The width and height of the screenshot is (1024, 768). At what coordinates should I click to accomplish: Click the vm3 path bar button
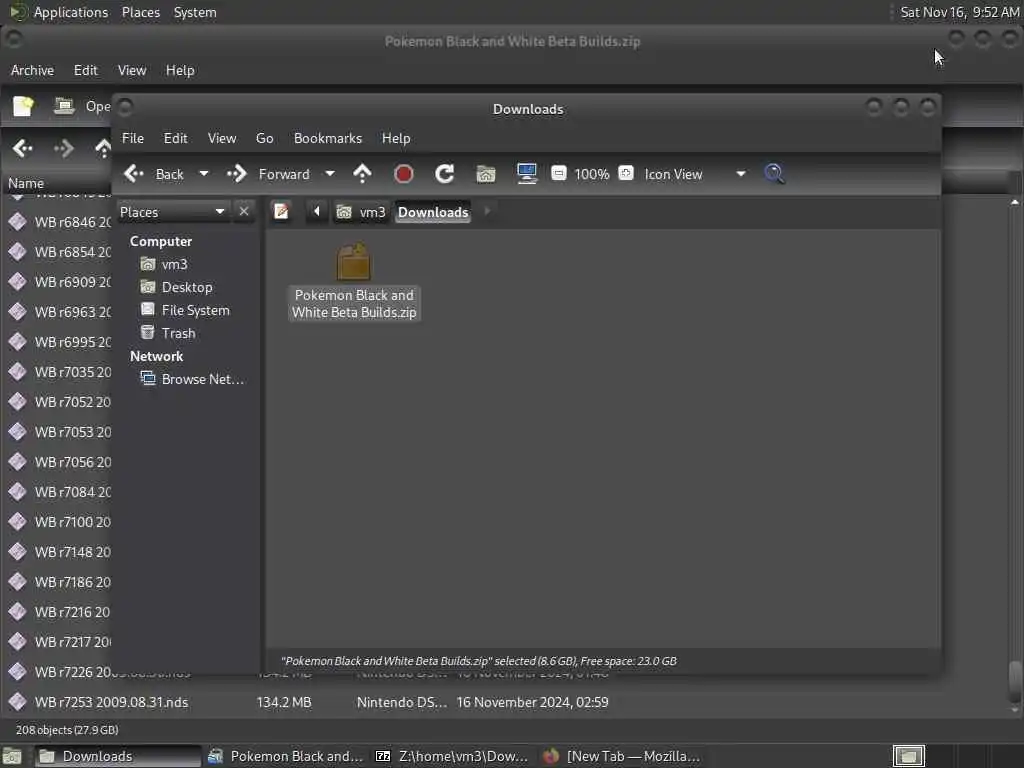361,212
